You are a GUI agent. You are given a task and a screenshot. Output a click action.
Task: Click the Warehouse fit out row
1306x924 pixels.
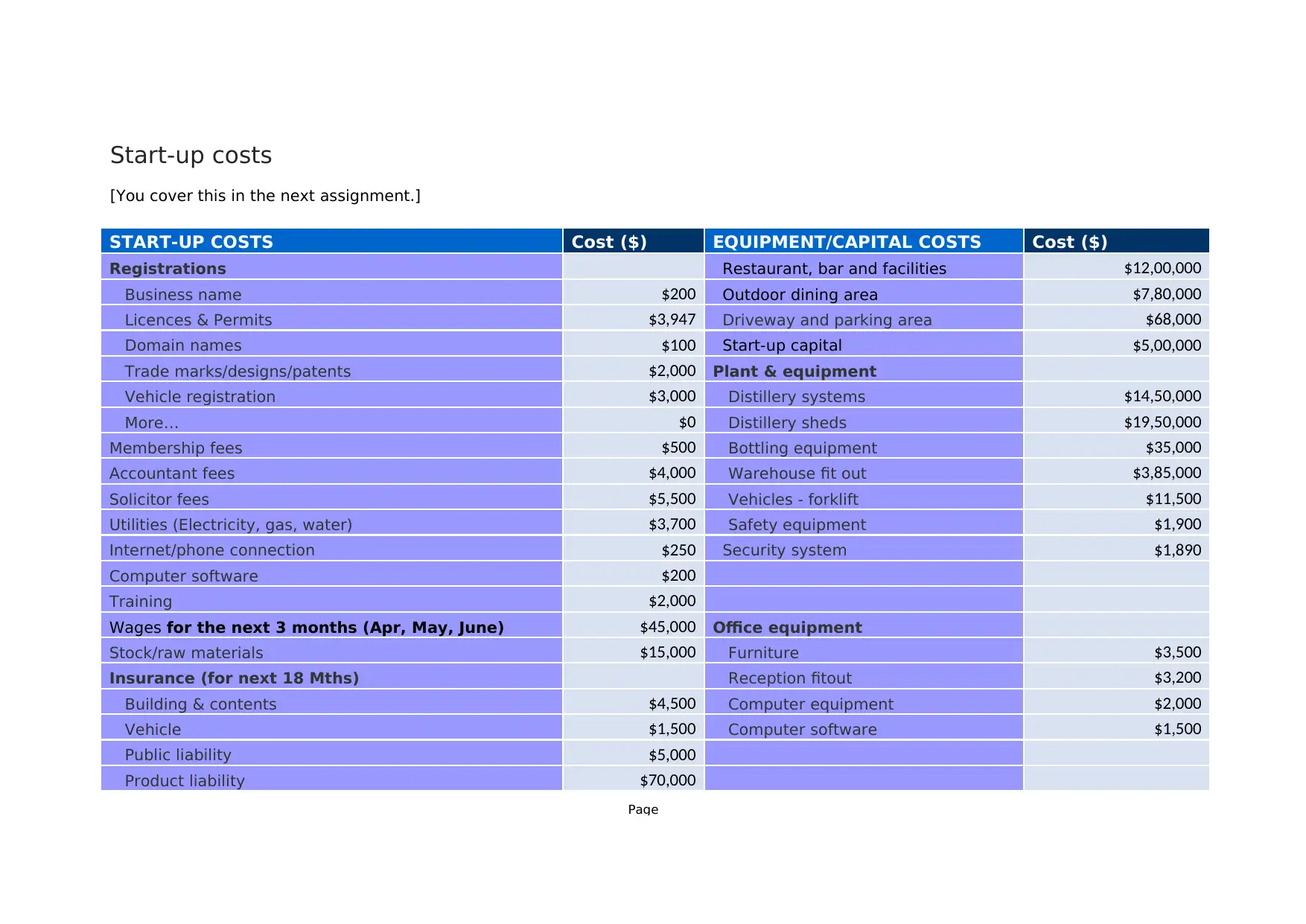797,474
